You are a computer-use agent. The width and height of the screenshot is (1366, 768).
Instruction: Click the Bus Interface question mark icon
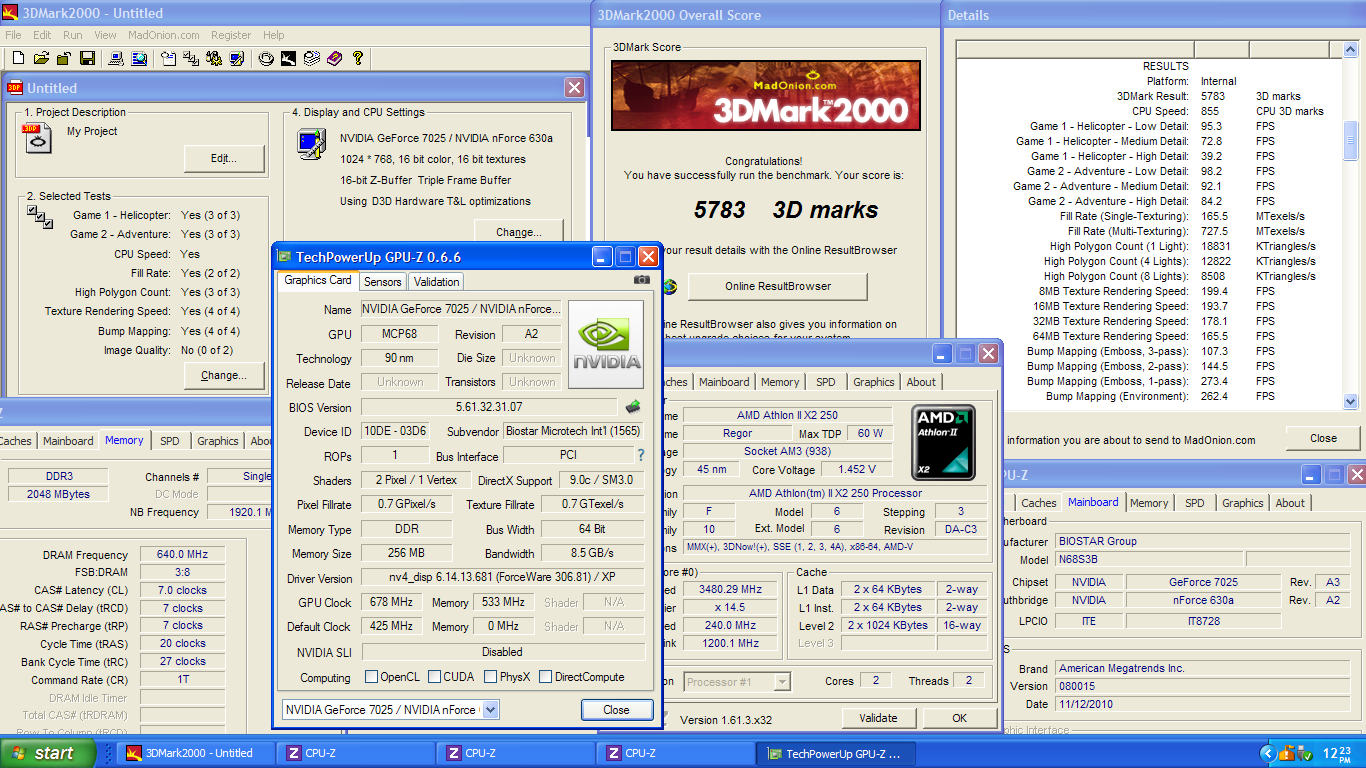(x=641, y=456)
